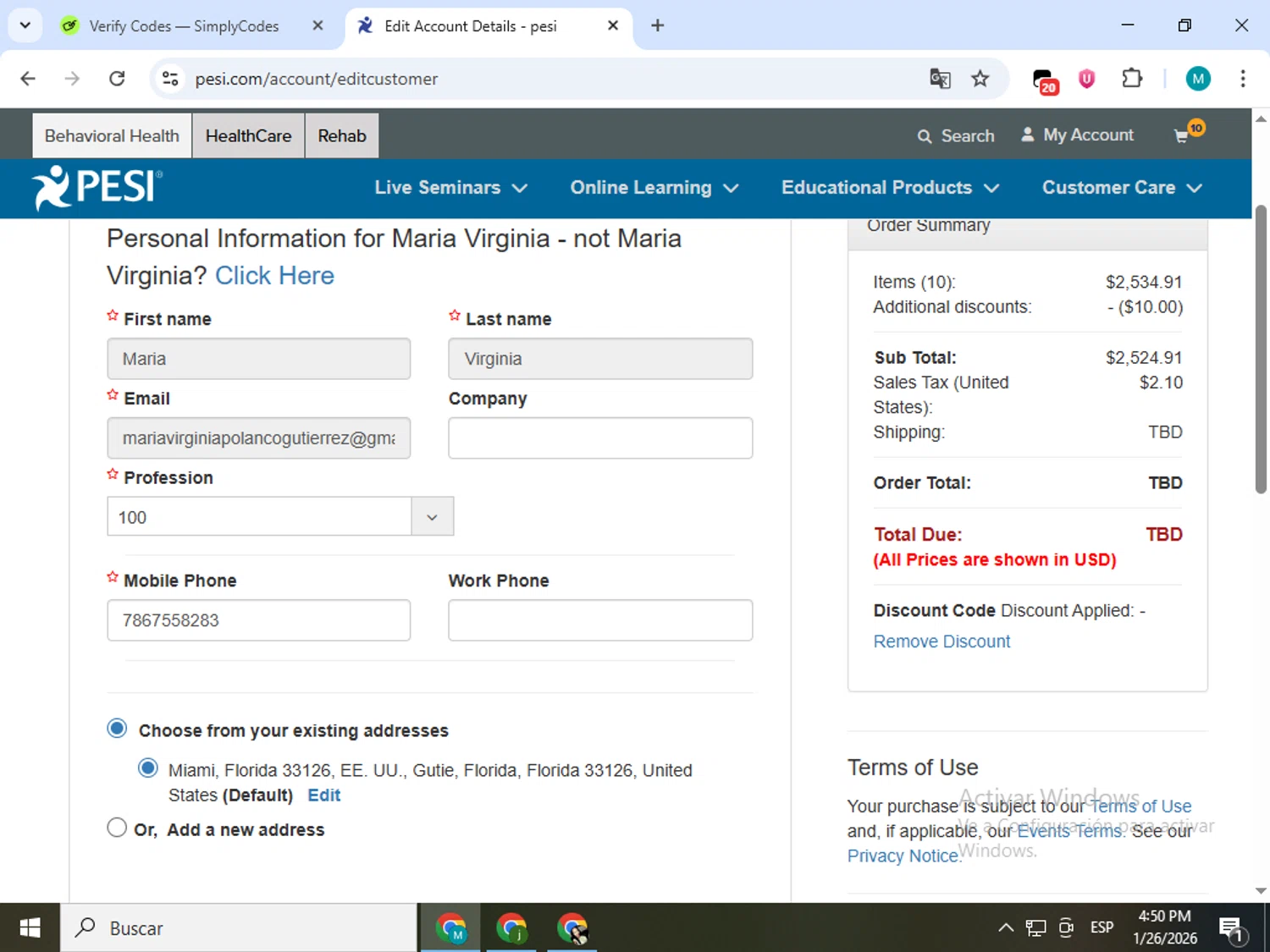The width and height of the screenshot is (1270, 952).
Task: Edit the default Miami address
Action: tap(323, 795)
